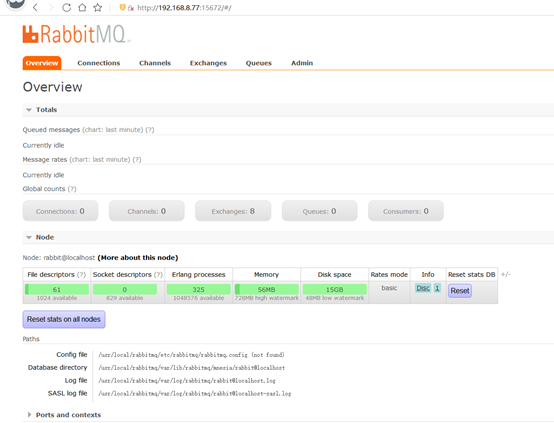Click the Queues: 0 count button
This screenshot has height=423, width=554.
319,211
